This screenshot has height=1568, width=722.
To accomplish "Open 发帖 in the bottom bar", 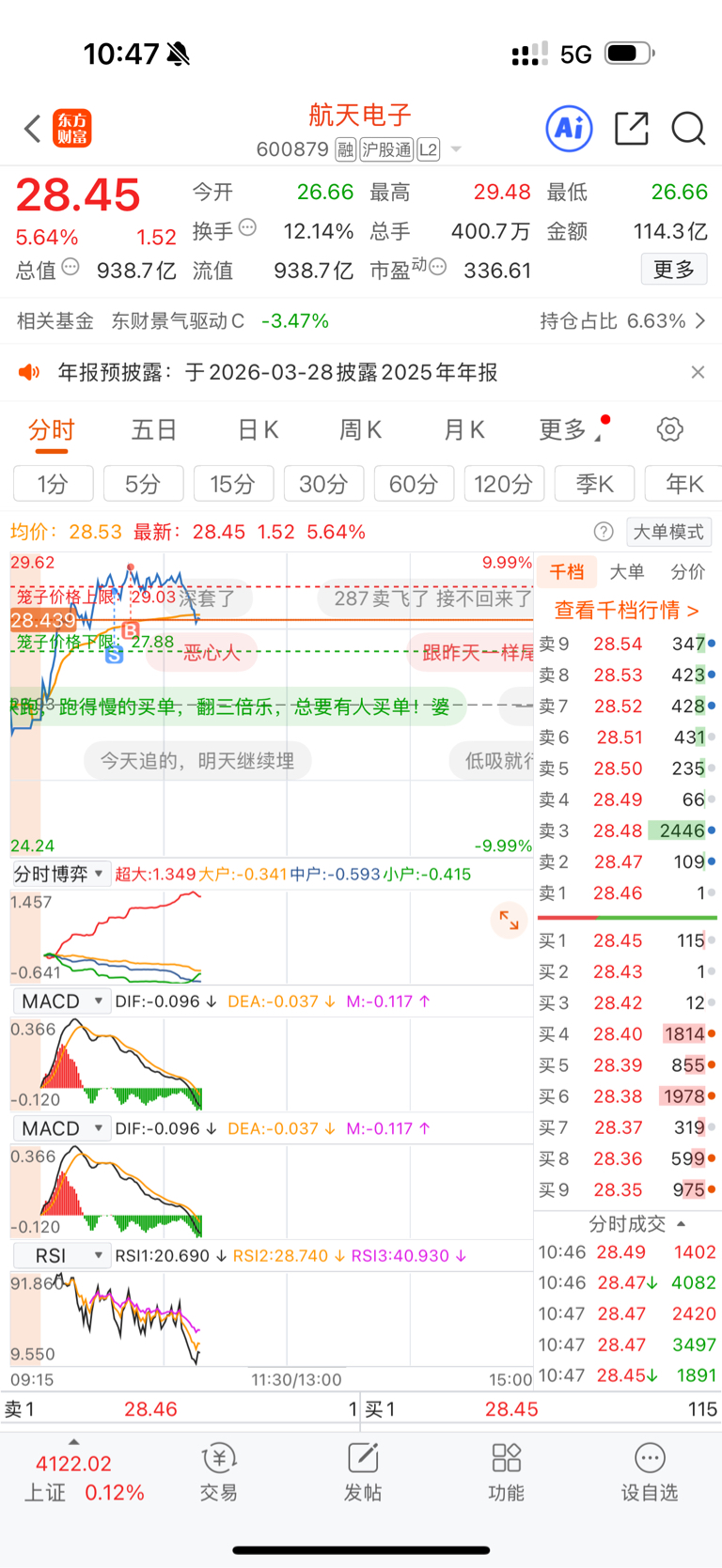I will click(x=363, y=1472).
